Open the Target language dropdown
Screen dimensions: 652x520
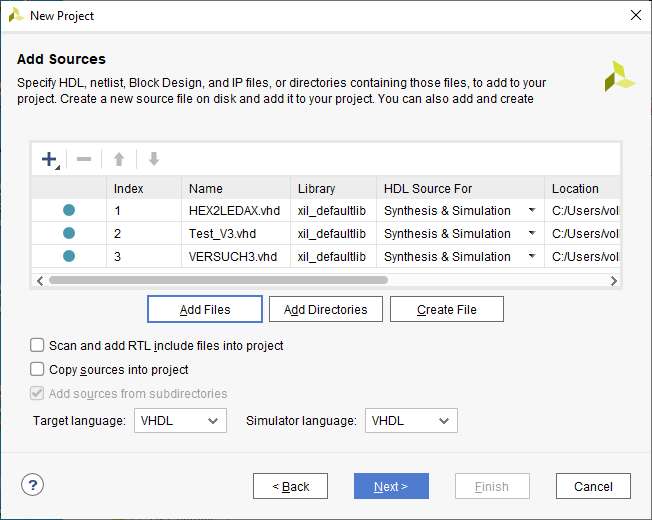tap(180, 421)
